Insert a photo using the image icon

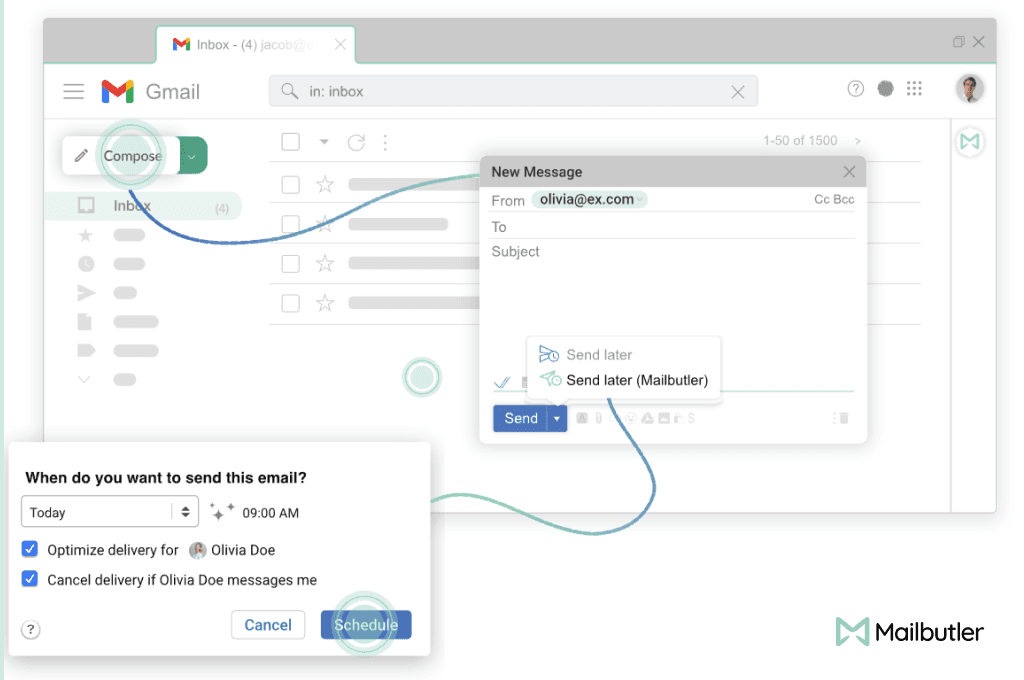pyautogui.click(x=664, y=418)
